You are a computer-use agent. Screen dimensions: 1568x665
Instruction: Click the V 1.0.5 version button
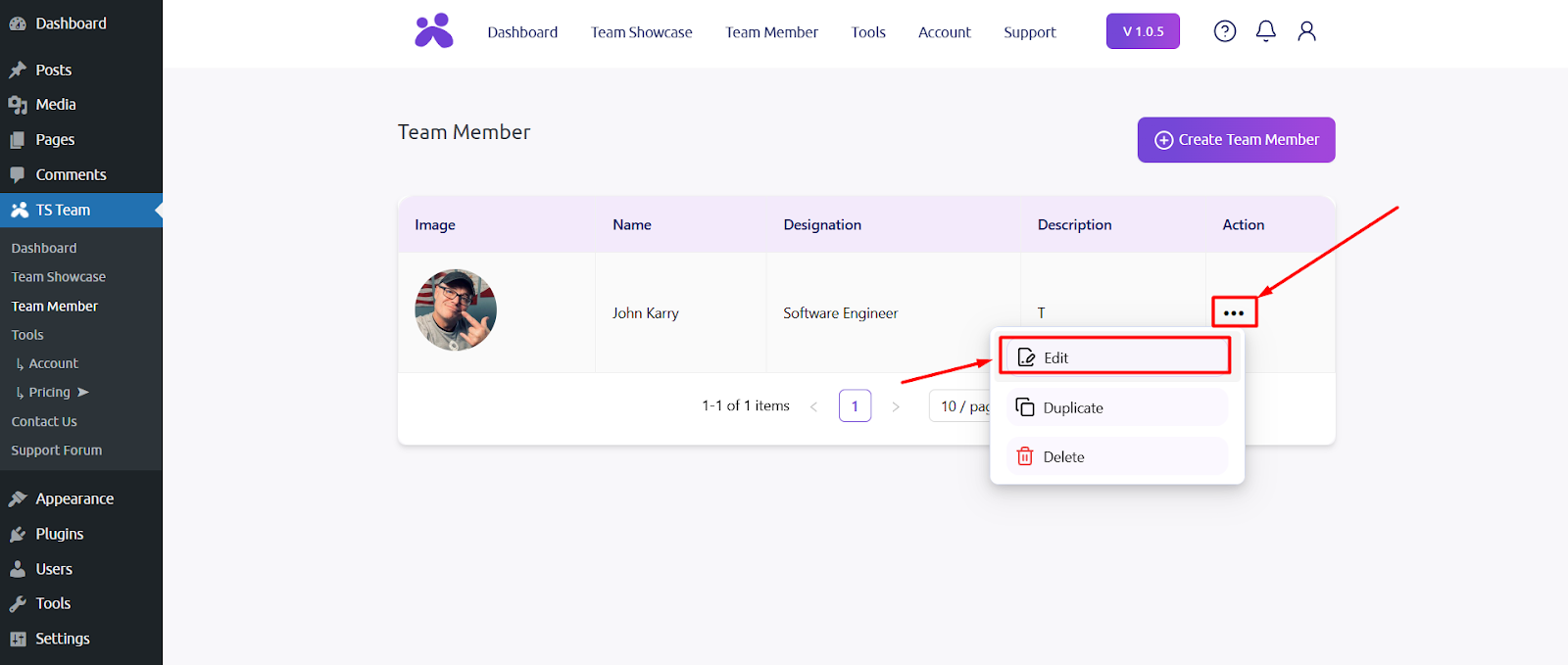click(x=1143, y=31)
